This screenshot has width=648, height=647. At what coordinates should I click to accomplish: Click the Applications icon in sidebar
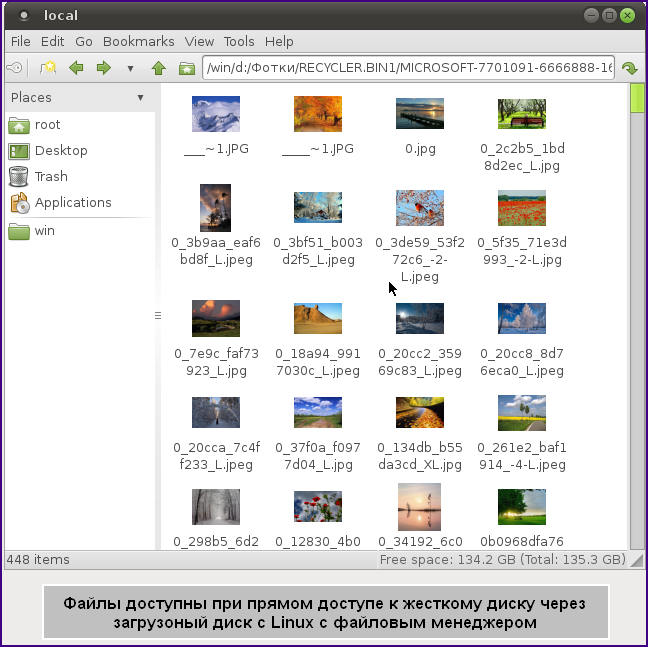point(19,203)
